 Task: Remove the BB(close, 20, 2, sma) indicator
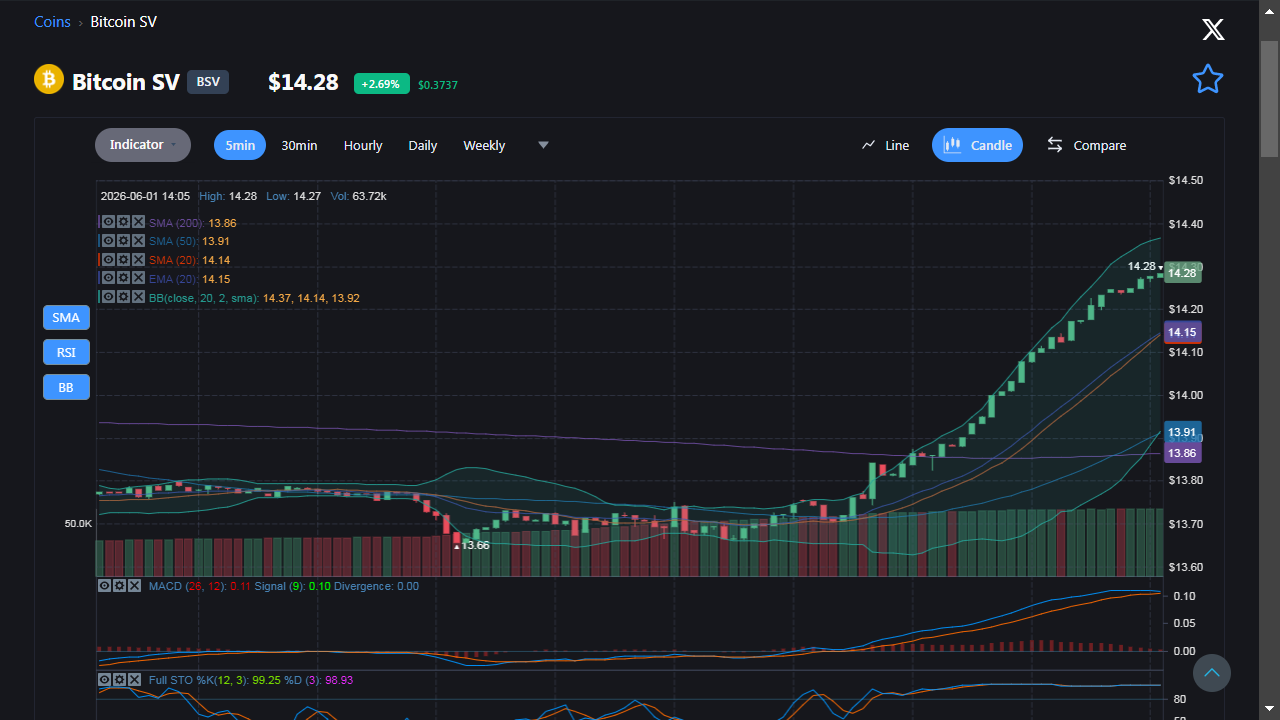(x=138, y=297)
